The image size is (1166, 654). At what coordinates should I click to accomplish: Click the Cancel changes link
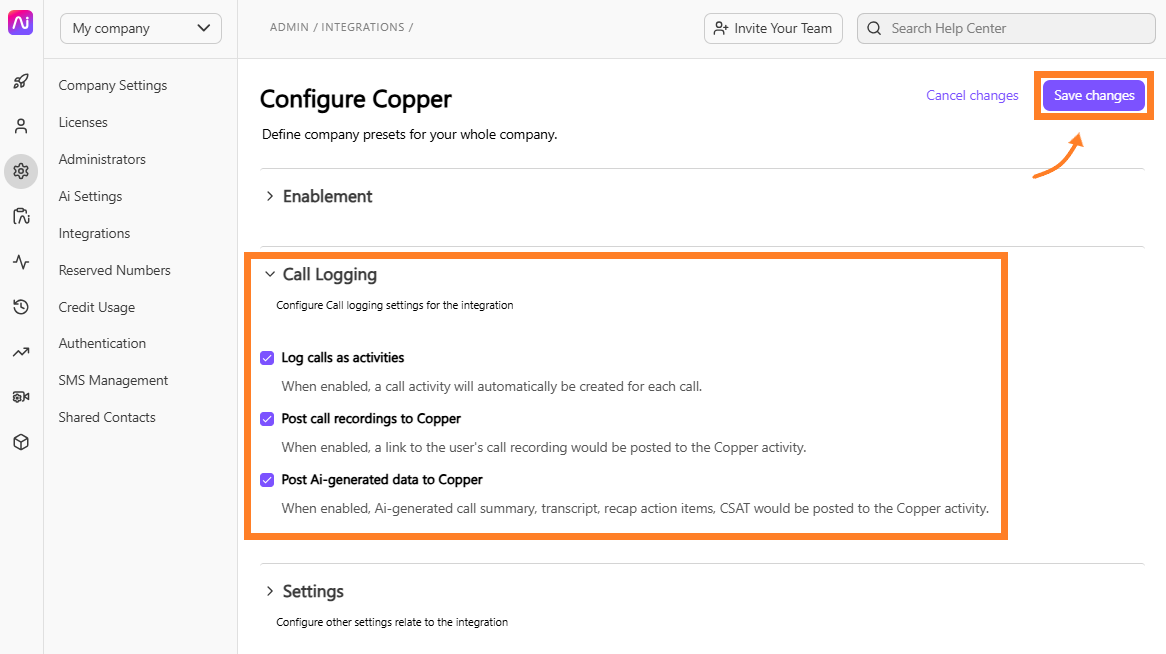click(972, 95)
